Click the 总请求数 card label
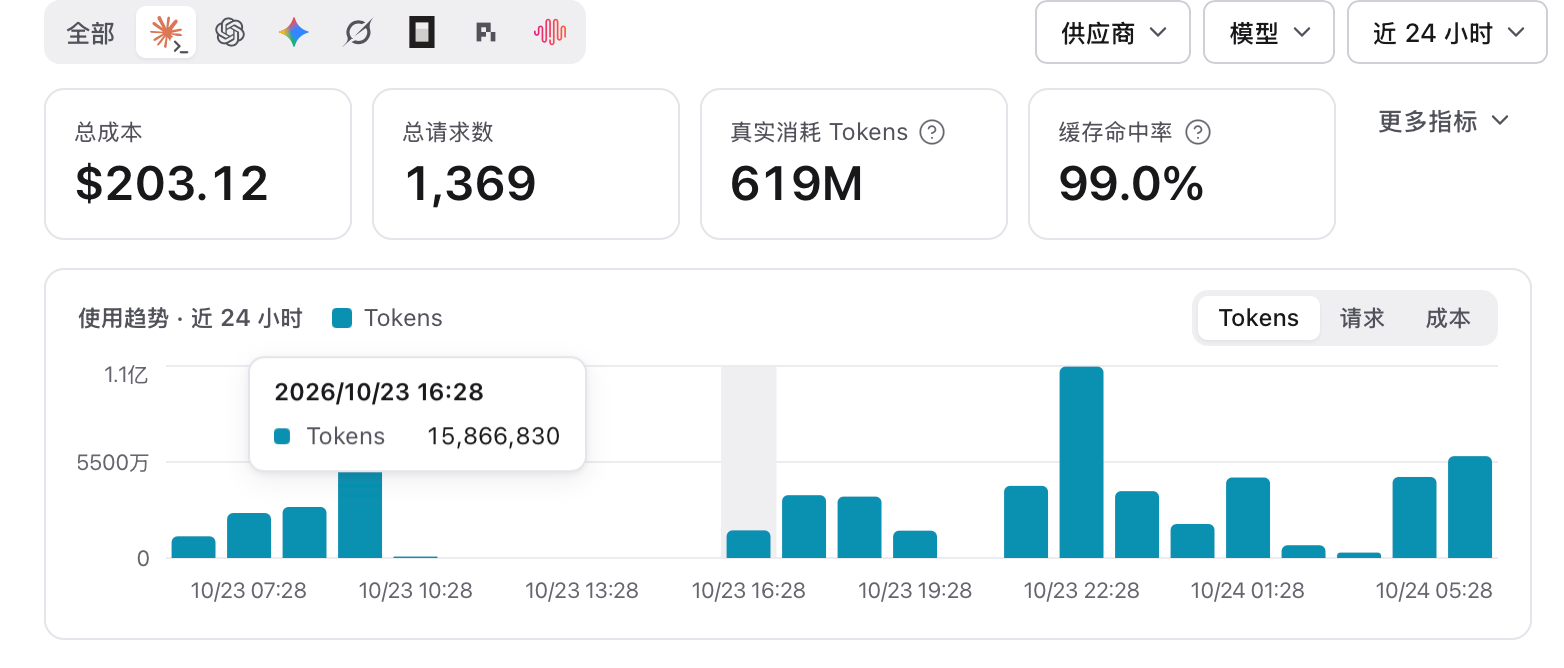This screenshot has width=1564, height=668. click(448, 132)
